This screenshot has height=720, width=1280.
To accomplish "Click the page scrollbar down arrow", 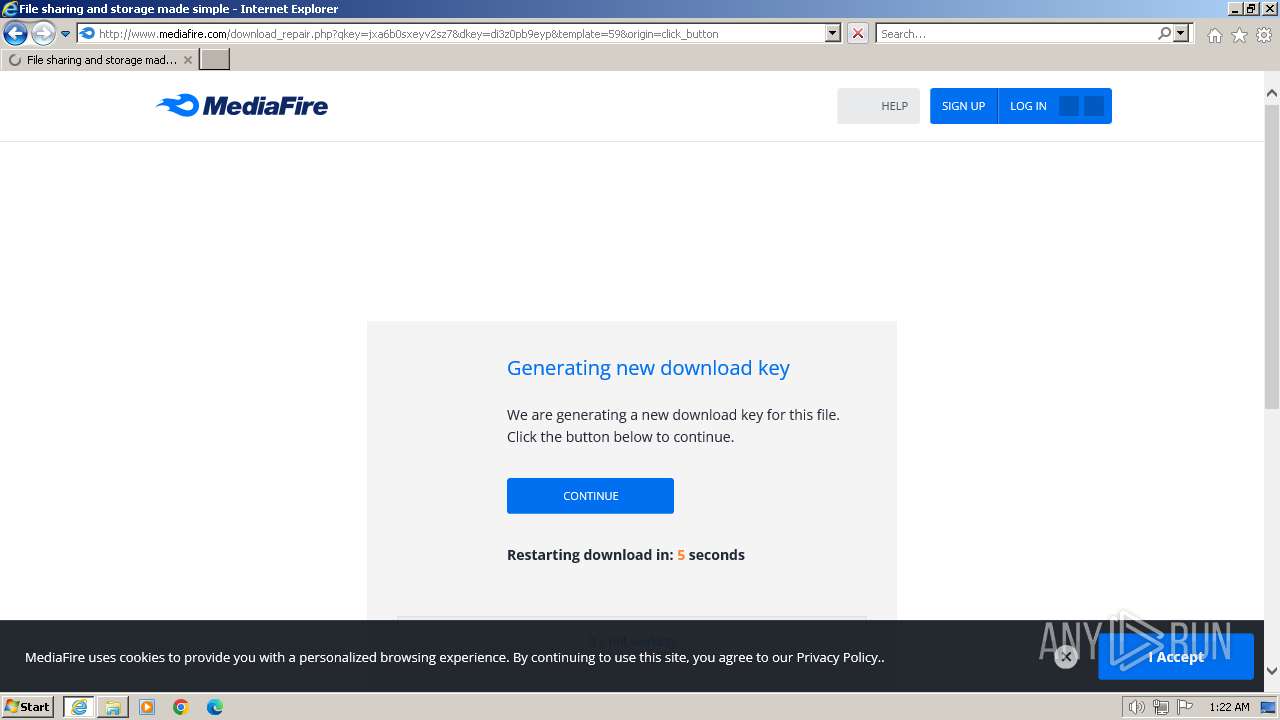I will coord(1272,671).
